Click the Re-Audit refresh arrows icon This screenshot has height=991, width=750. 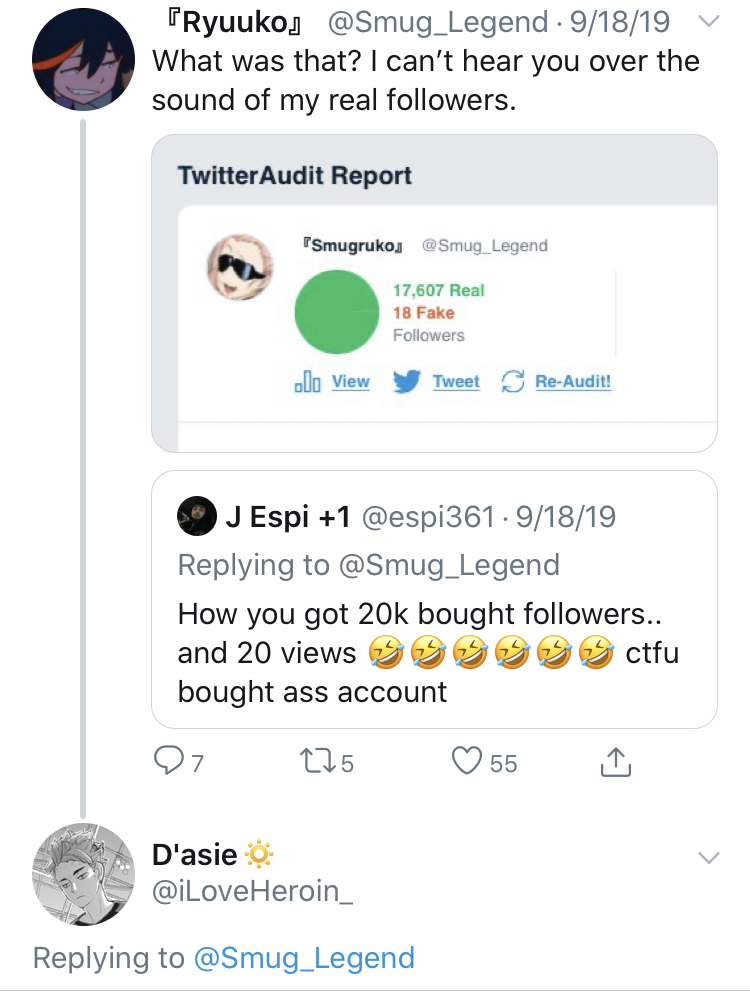click(x=512, y=381)
